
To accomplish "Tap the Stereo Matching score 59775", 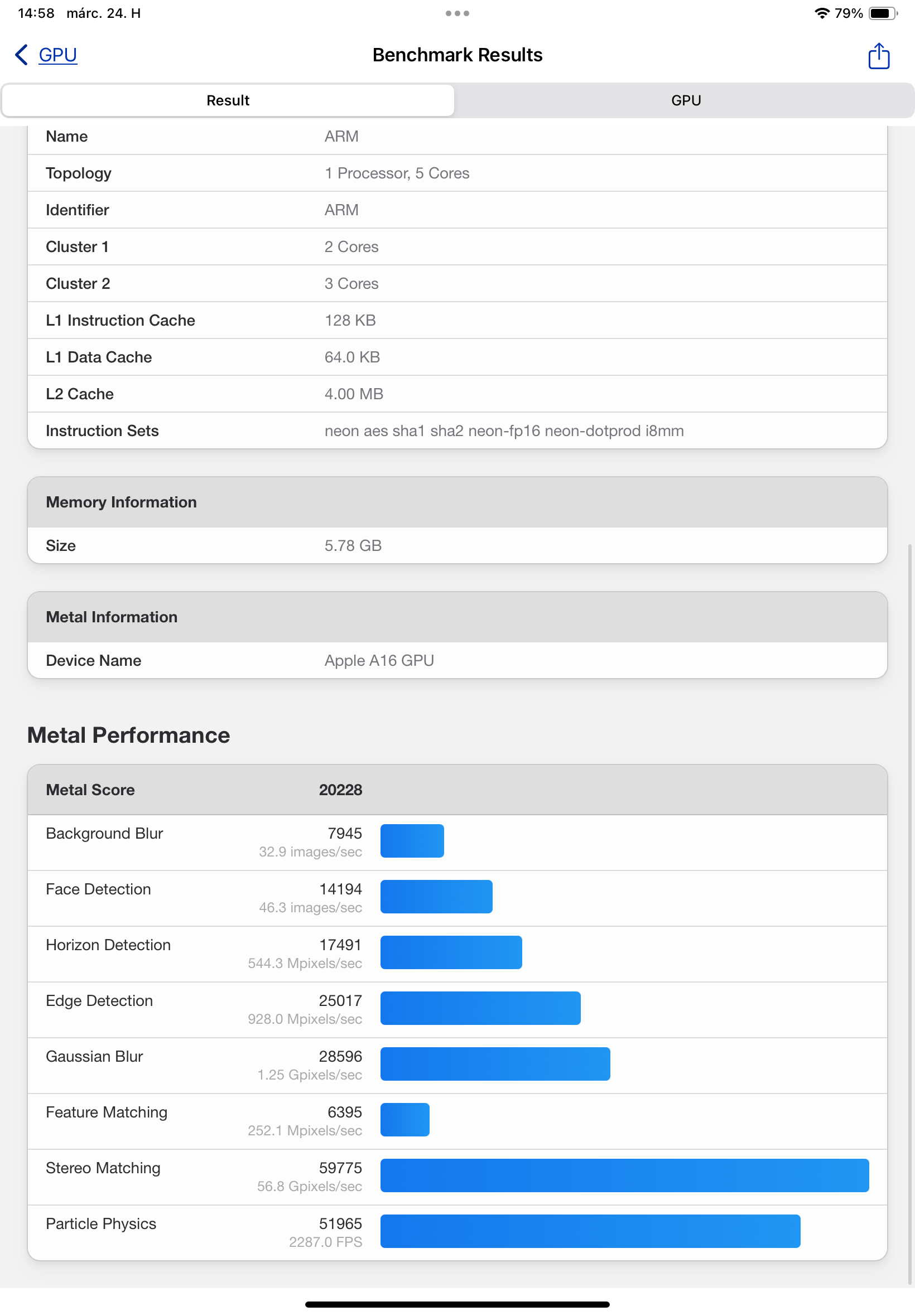I will click(340, 1168).
